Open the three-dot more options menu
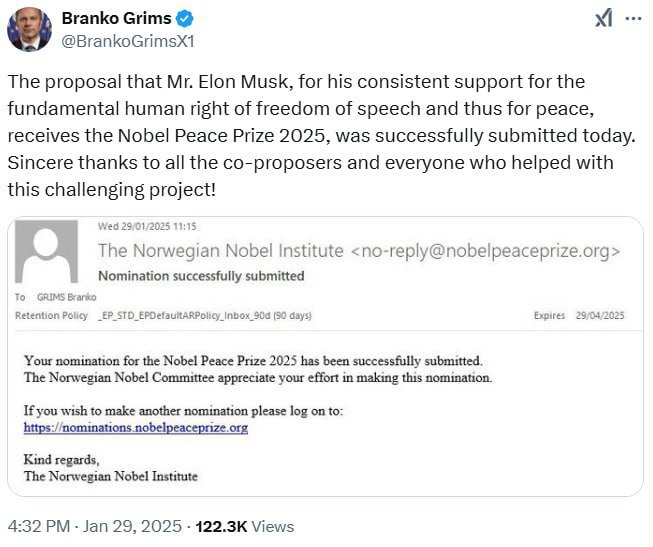 [633, 19]
